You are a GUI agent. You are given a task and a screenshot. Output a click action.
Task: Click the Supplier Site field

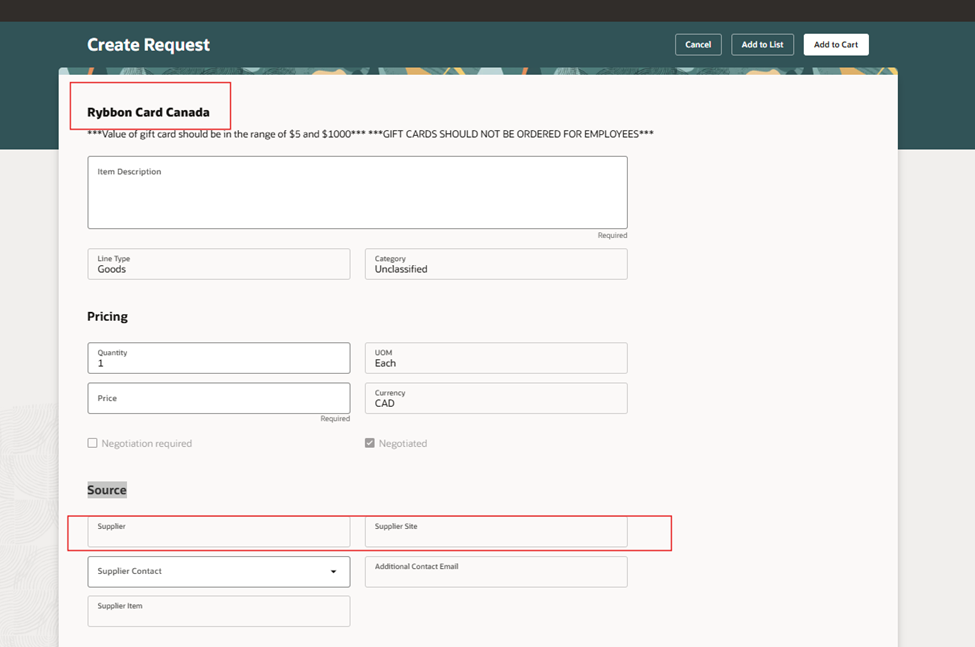coord(496,531)
